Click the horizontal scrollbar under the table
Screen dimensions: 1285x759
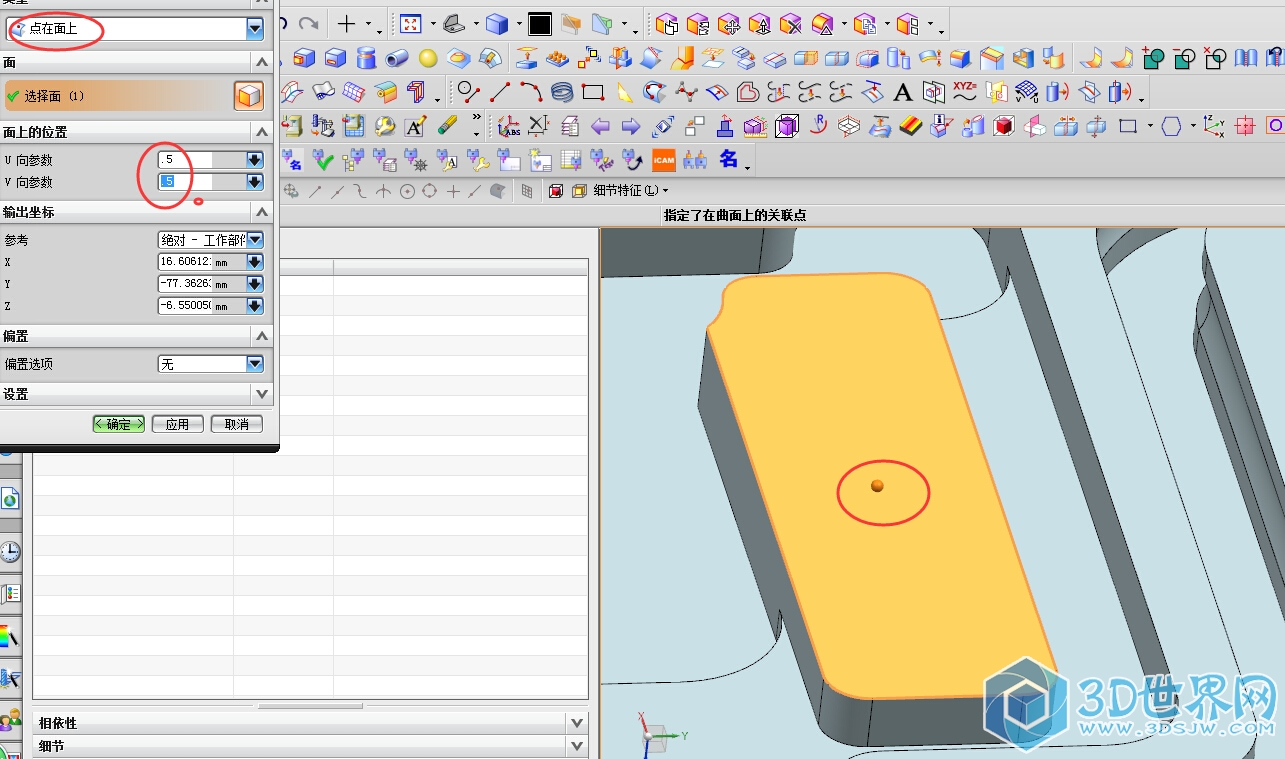click(x=310, y=706)
